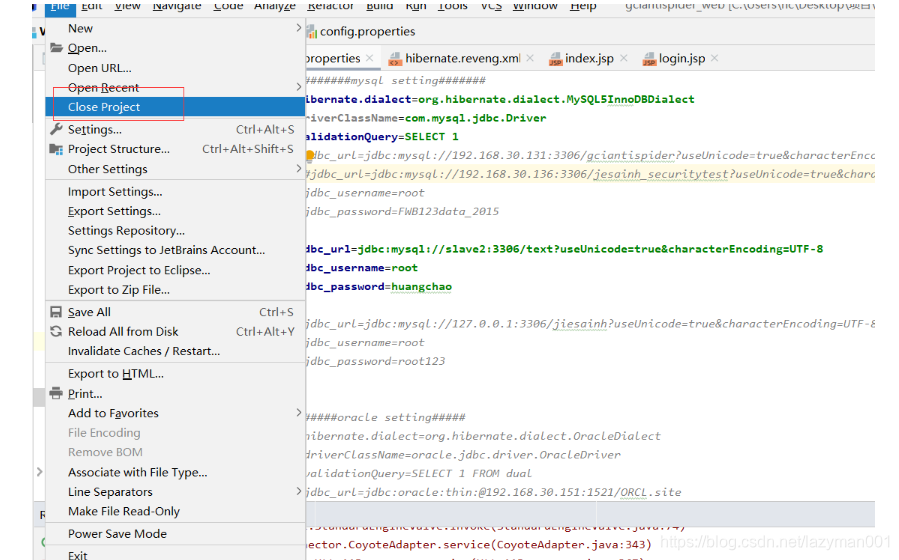The height and width of the screenshot is (560, 899).
Task: Open the View menu
Action: [127, 6]
